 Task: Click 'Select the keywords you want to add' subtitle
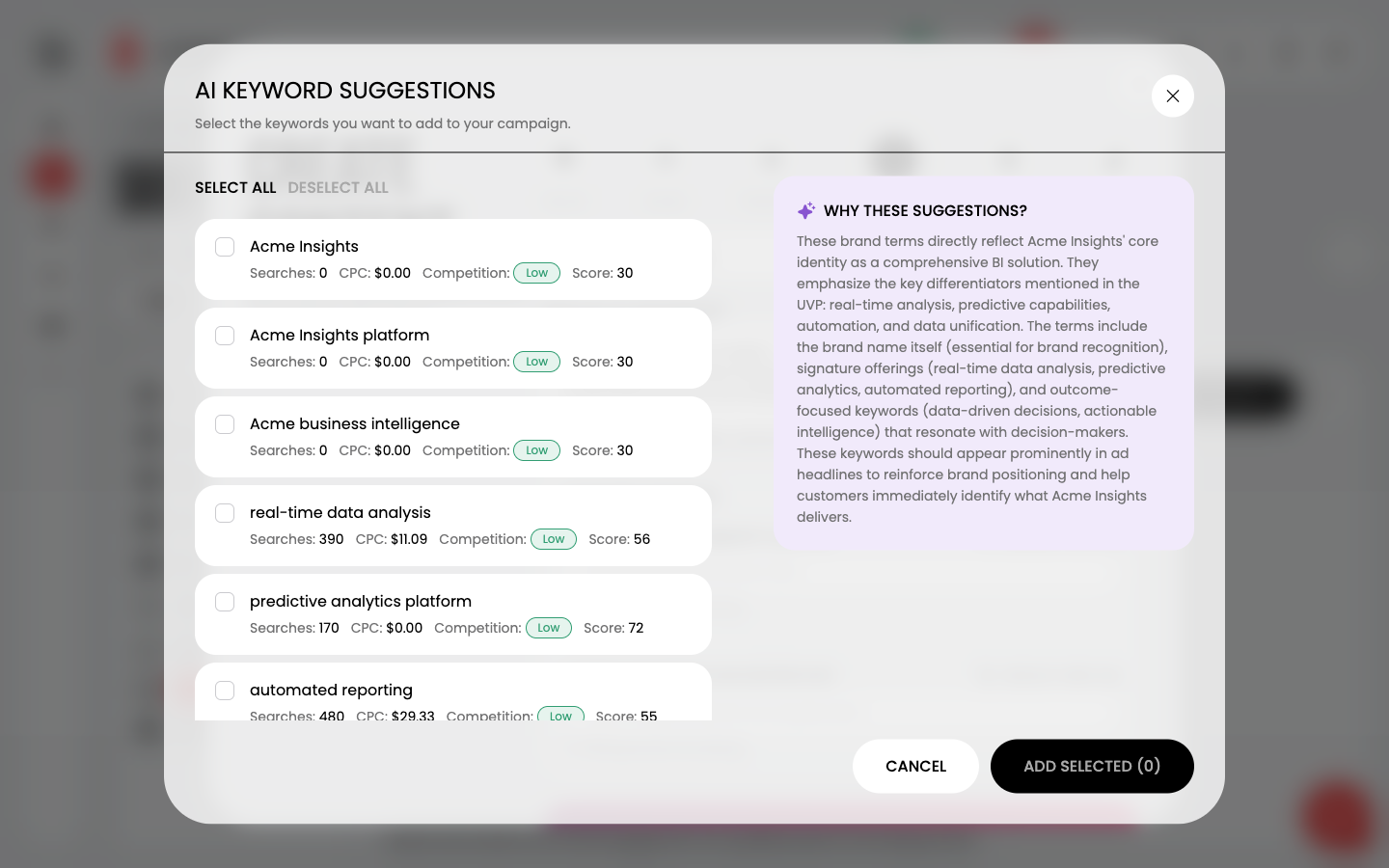point(383,123)
